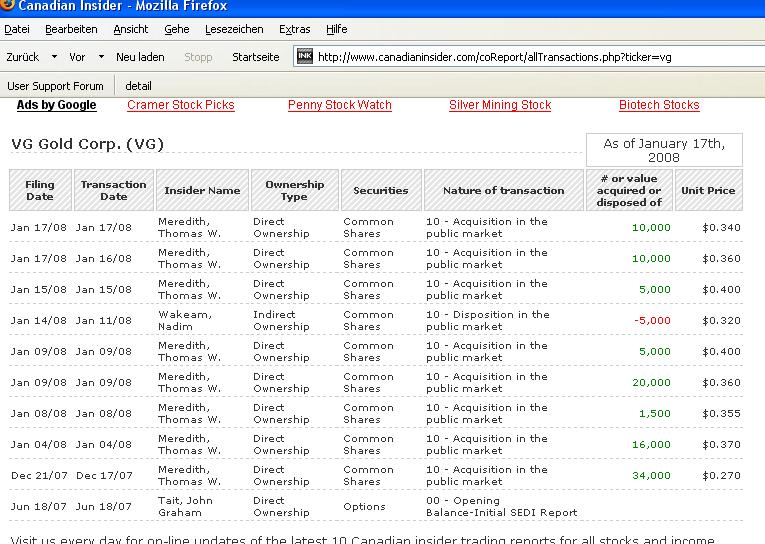This screenshot has width=765, height=544.
Task: Open the User Support Forum bookmark
Action: (55, 86)
